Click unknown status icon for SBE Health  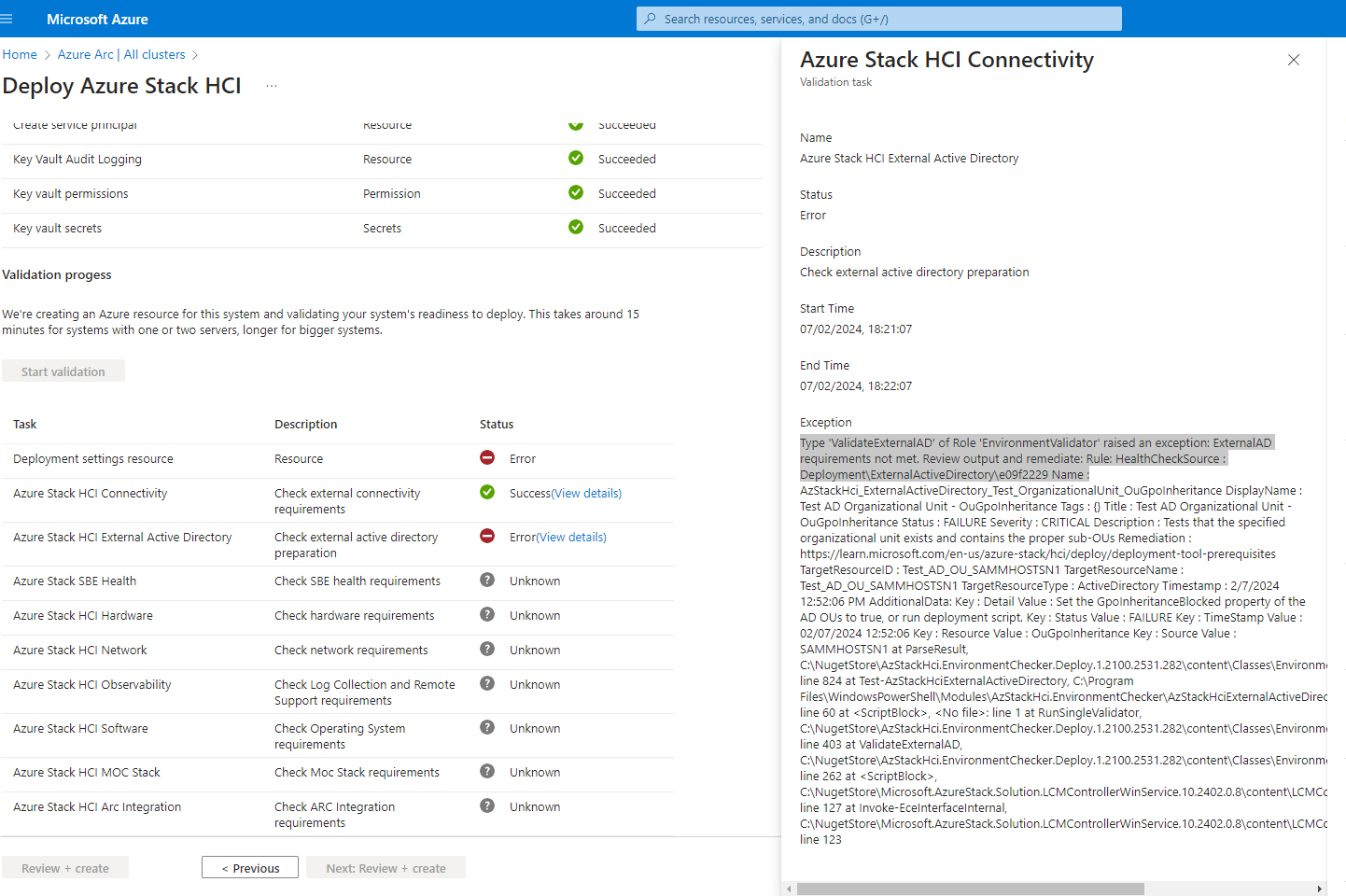click(x=487, y=580)
